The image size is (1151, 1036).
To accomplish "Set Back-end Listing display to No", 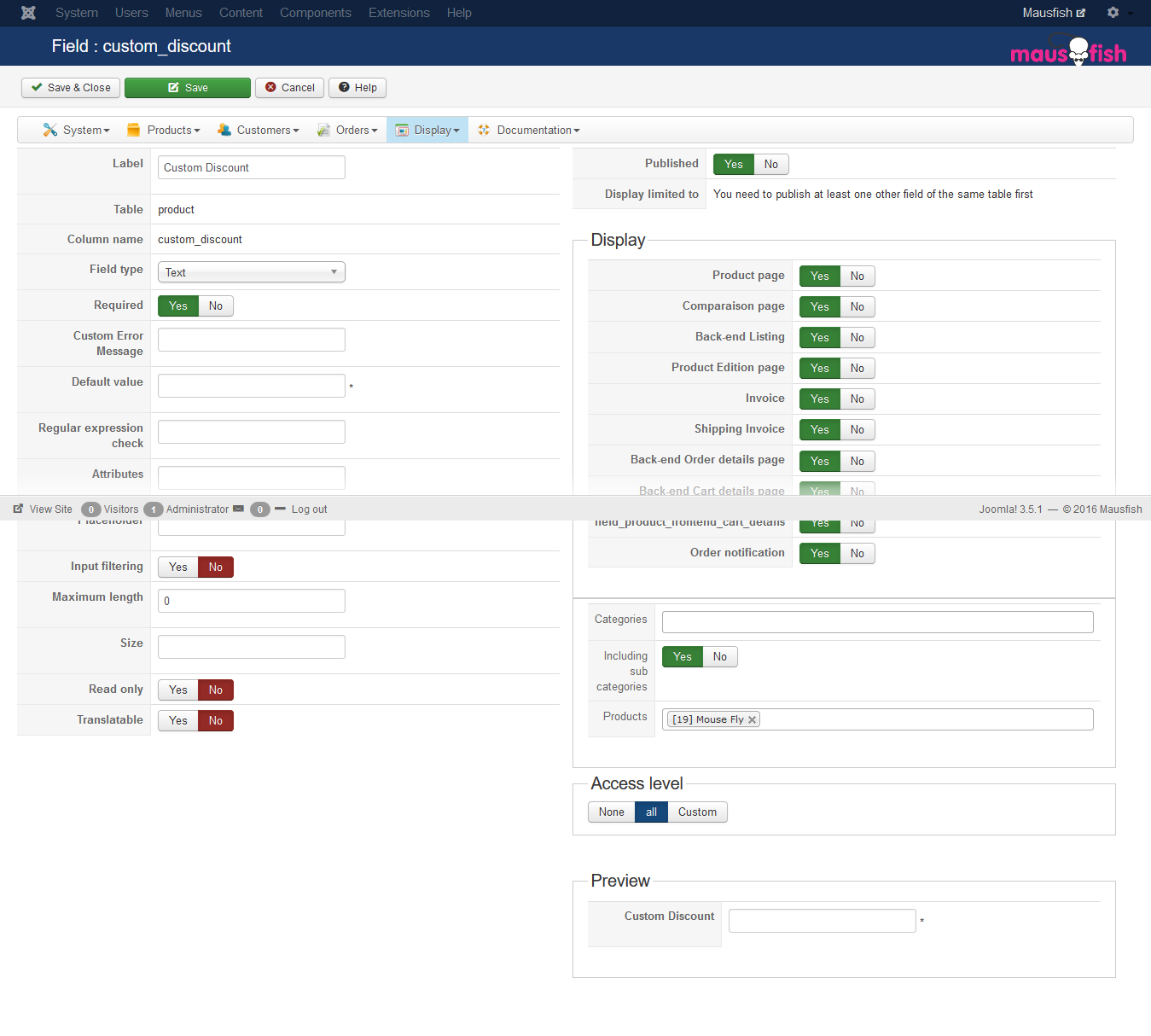I will point(857,337).
